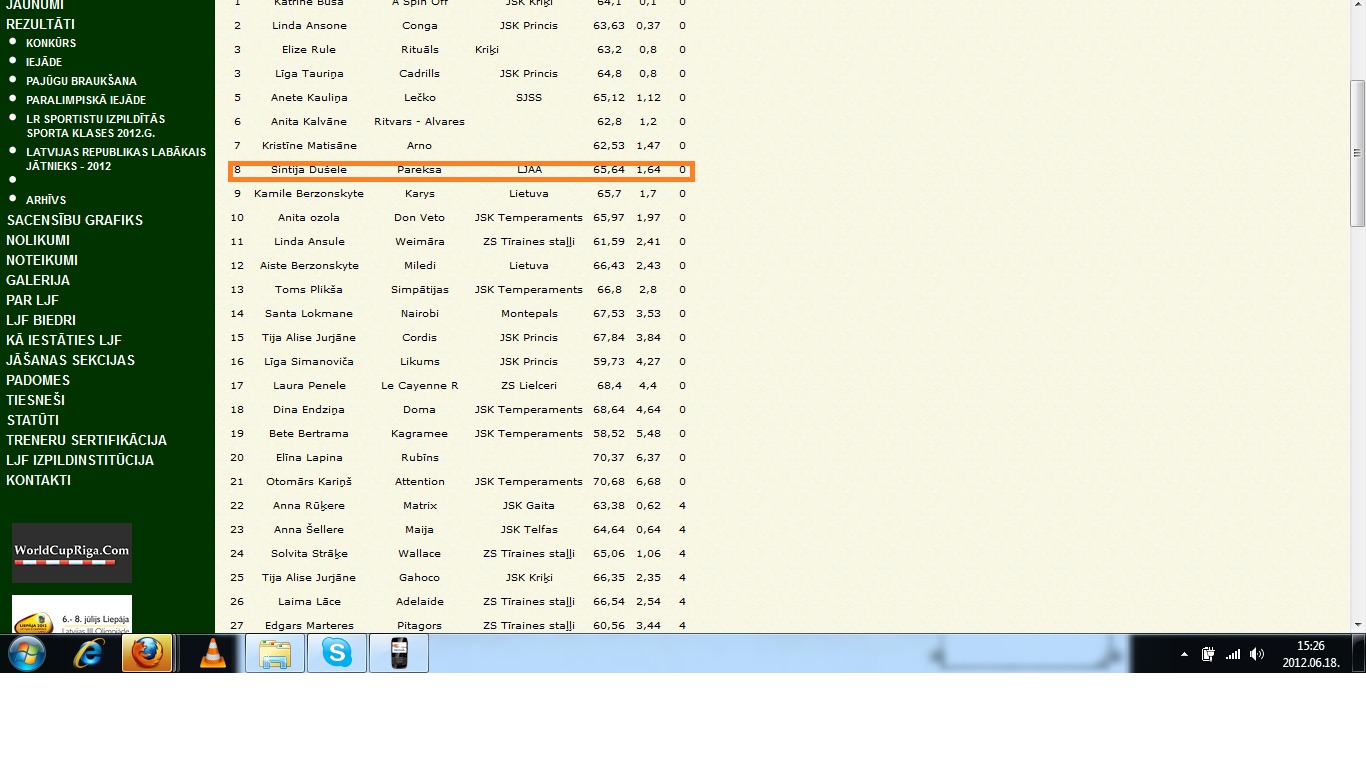
Task: Click the Liepāja Olimpiāde banner image
Action: (72, 614)
